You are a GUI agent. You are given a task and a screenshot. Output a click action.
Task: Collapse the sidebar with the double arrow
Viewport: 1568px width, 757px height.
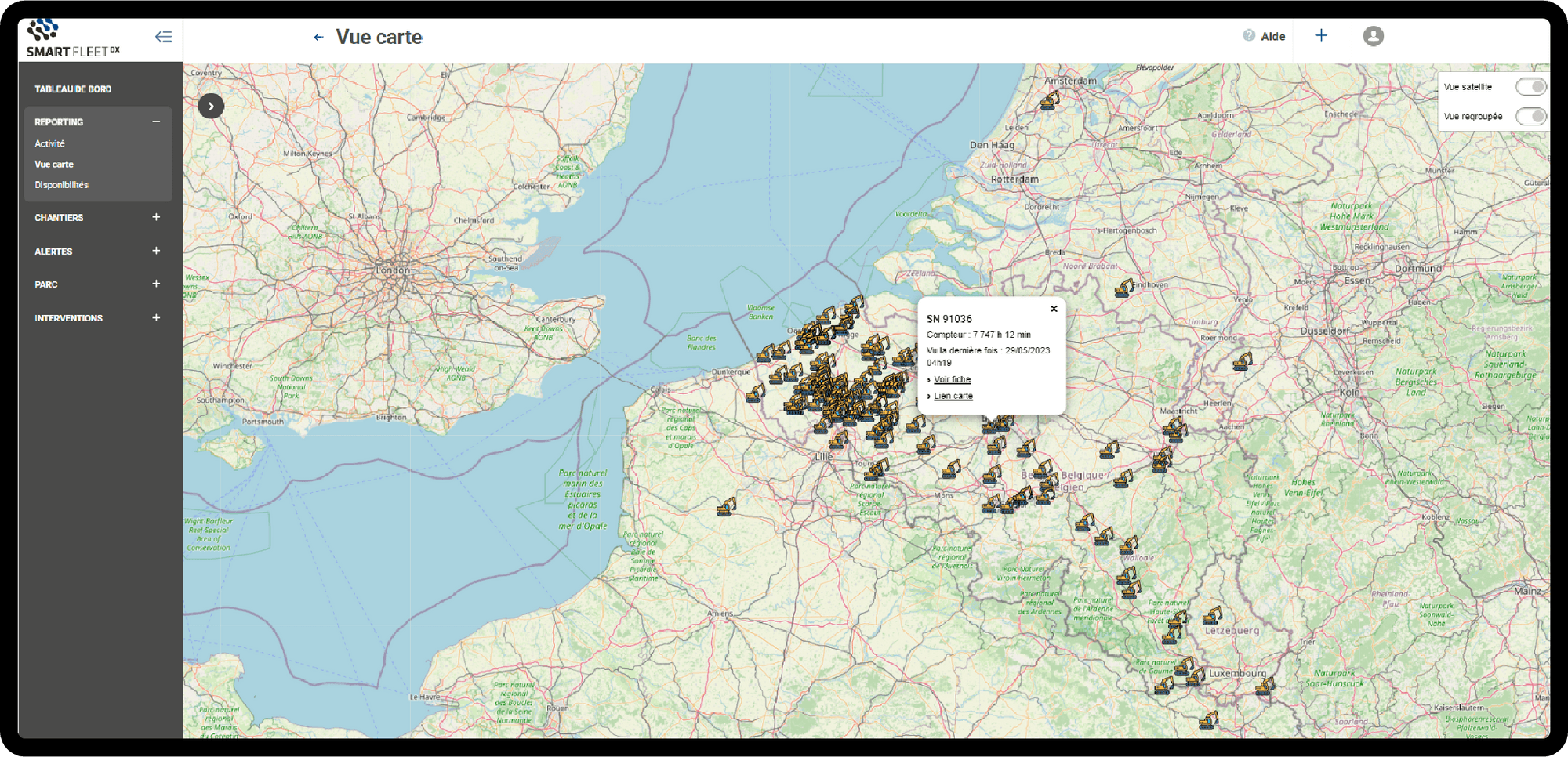[x=163, y=35]
